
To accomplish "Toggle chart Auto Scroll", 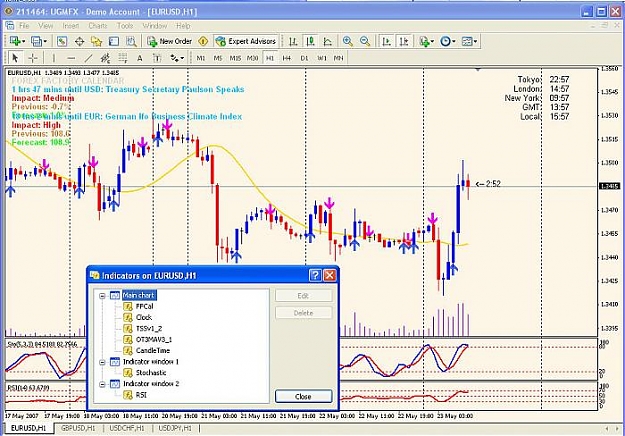I will pyautogui.click(x=386, y=41).
